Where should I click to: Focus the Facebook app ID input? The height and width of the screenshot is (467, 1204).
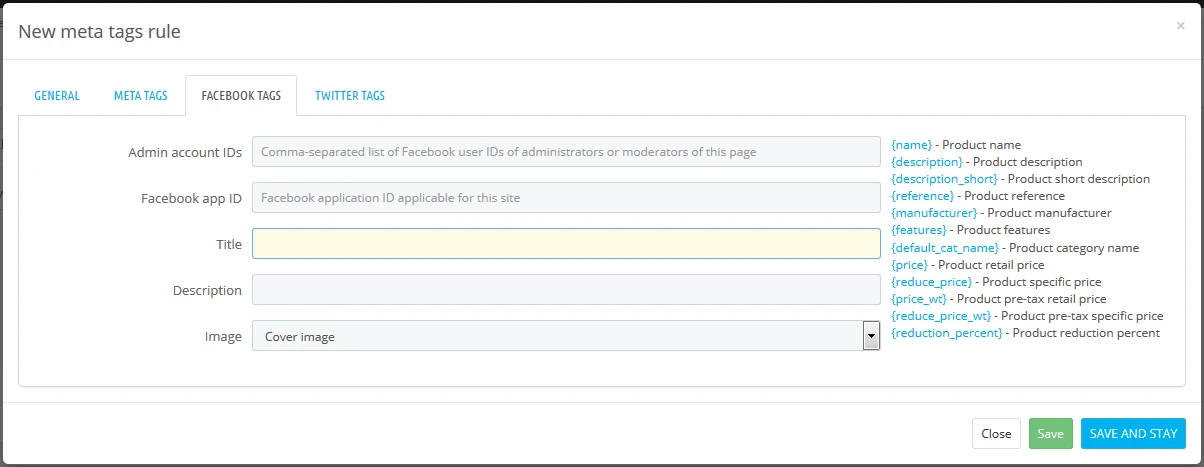[566, 198]
